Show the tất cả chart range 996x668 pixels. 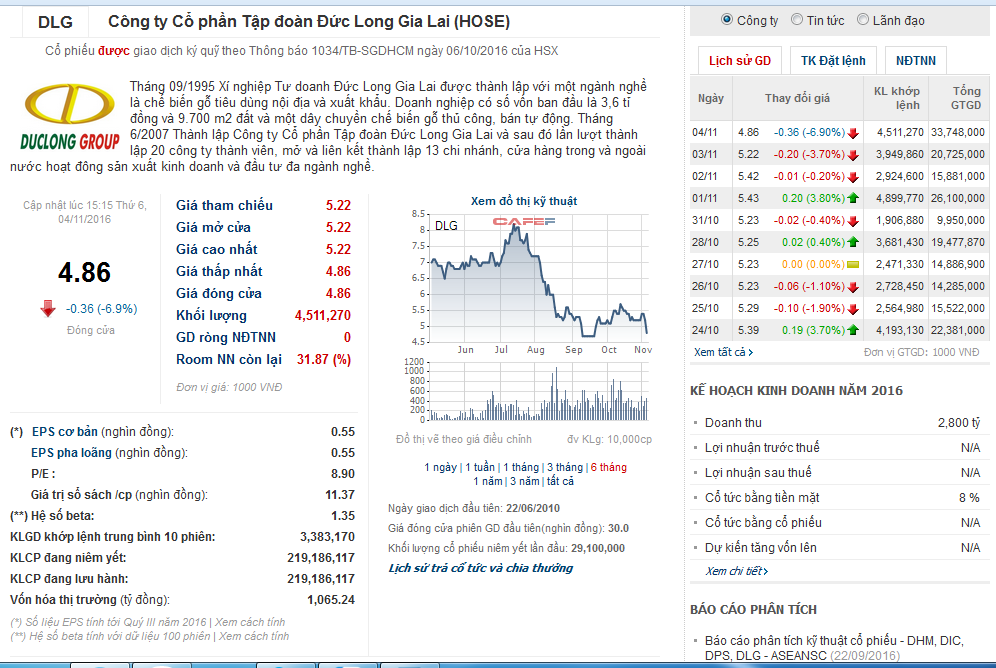pos(560,481)
